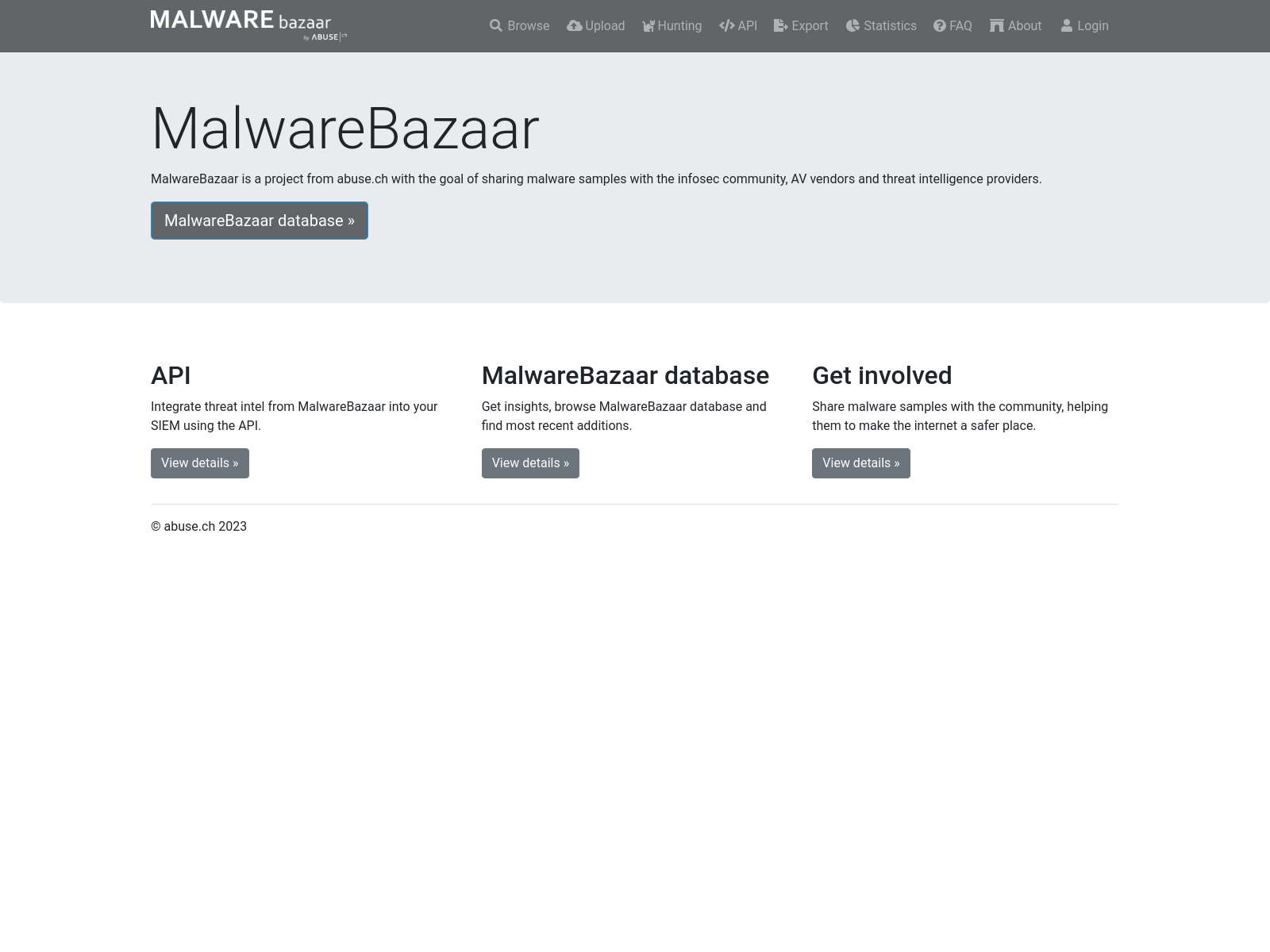
Task: Click the MalwareBazaar database » button
Action: (260, 221)
